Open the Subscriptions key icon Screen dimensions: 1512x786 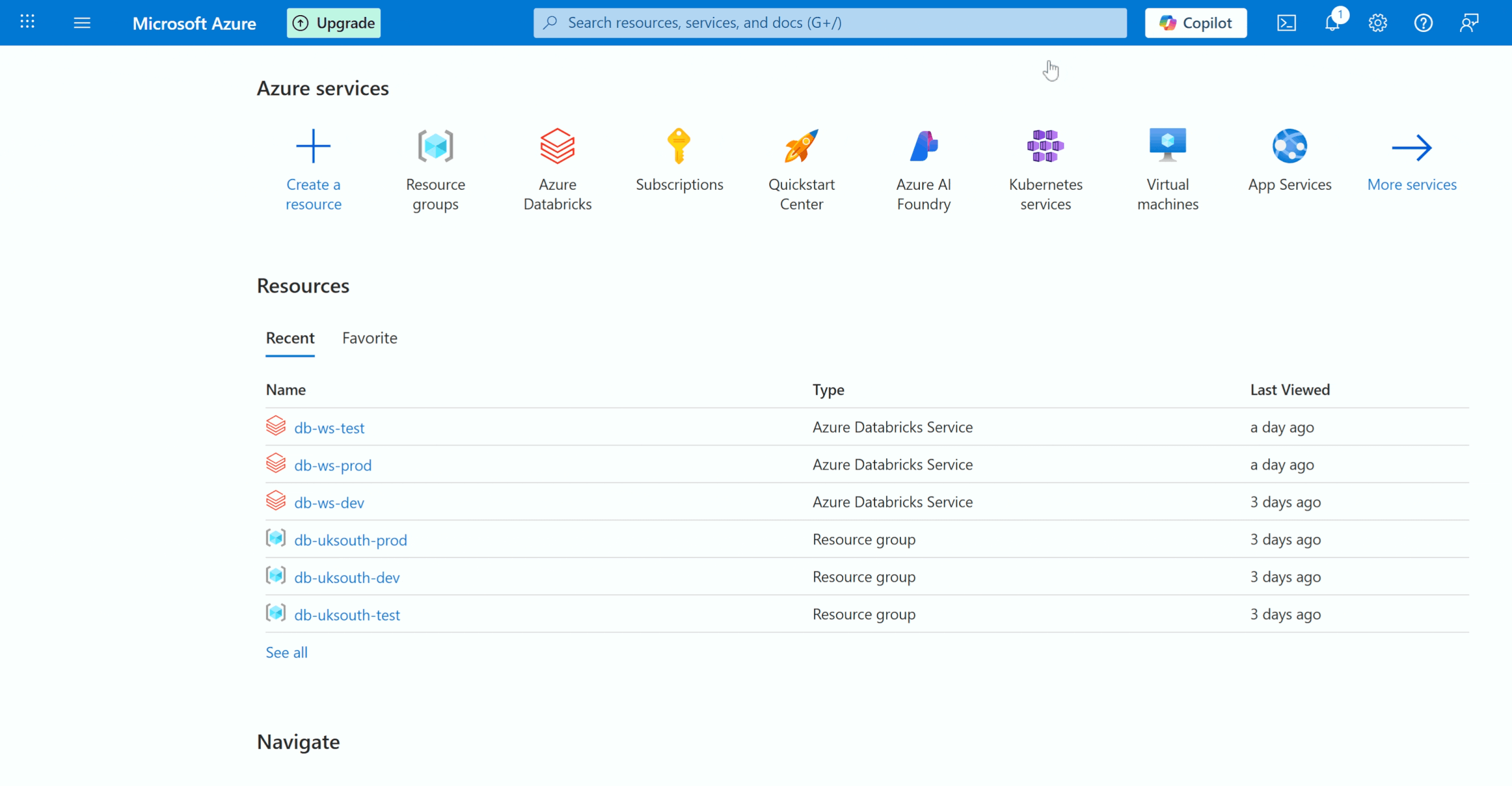(679, 146)
